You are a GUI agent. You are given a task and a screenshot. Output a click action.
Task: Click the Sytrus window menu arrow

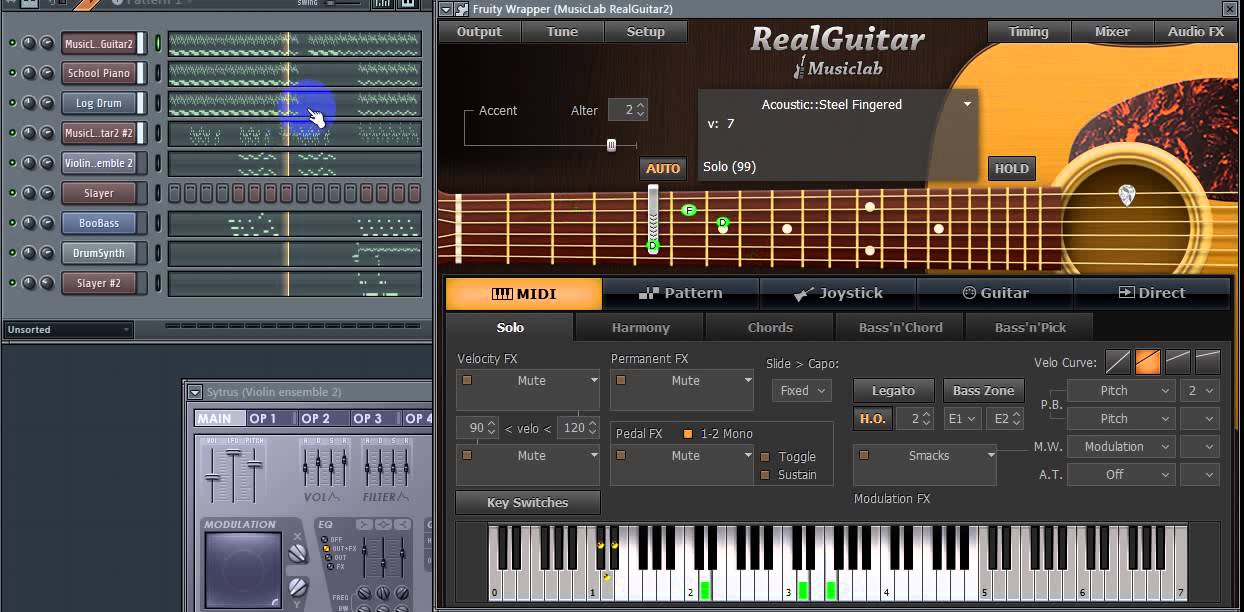click(x=195, y=392)
